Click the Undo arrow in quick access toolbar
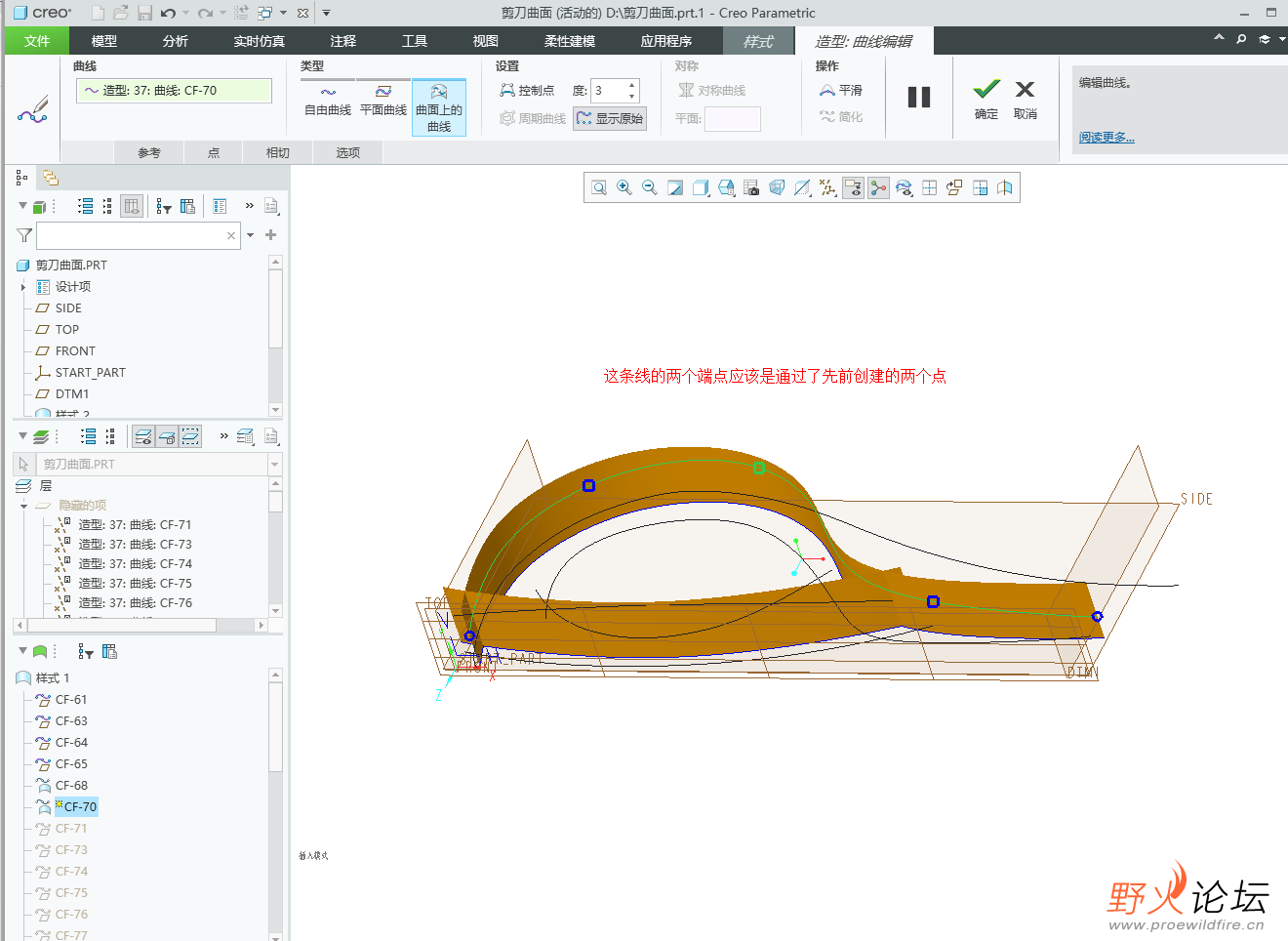 point(168,13)
